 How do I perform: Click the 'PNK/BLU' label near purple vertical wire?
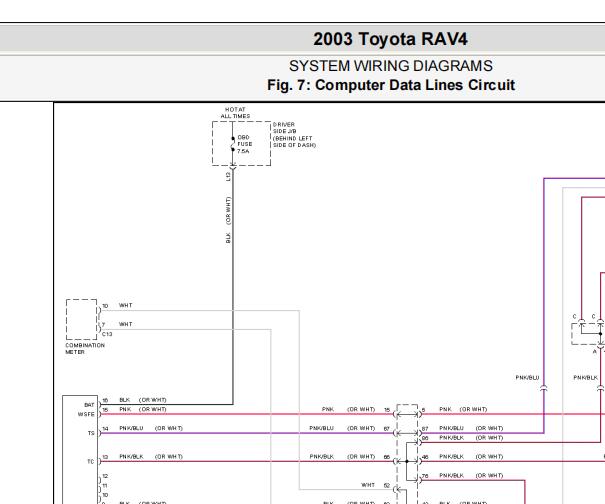527,377
